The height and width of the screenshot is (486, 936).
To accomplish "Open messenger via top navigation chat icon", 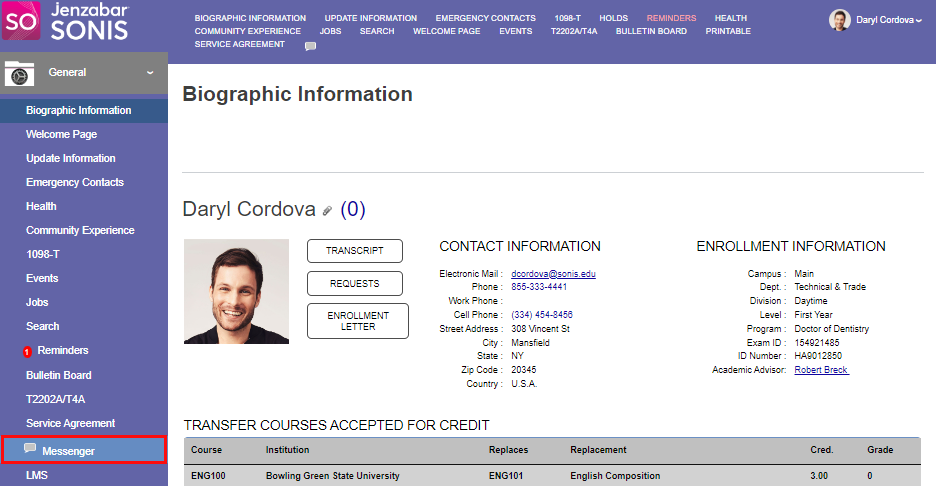I will 311,46.
